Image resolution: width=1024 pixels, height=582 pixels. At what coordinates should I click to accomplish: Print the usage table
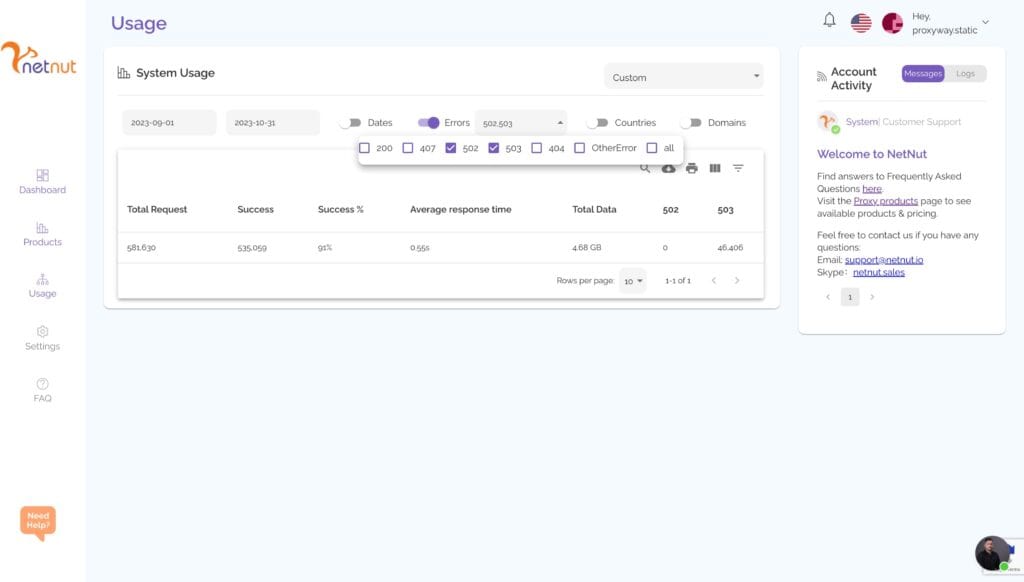tap(691, 168)
